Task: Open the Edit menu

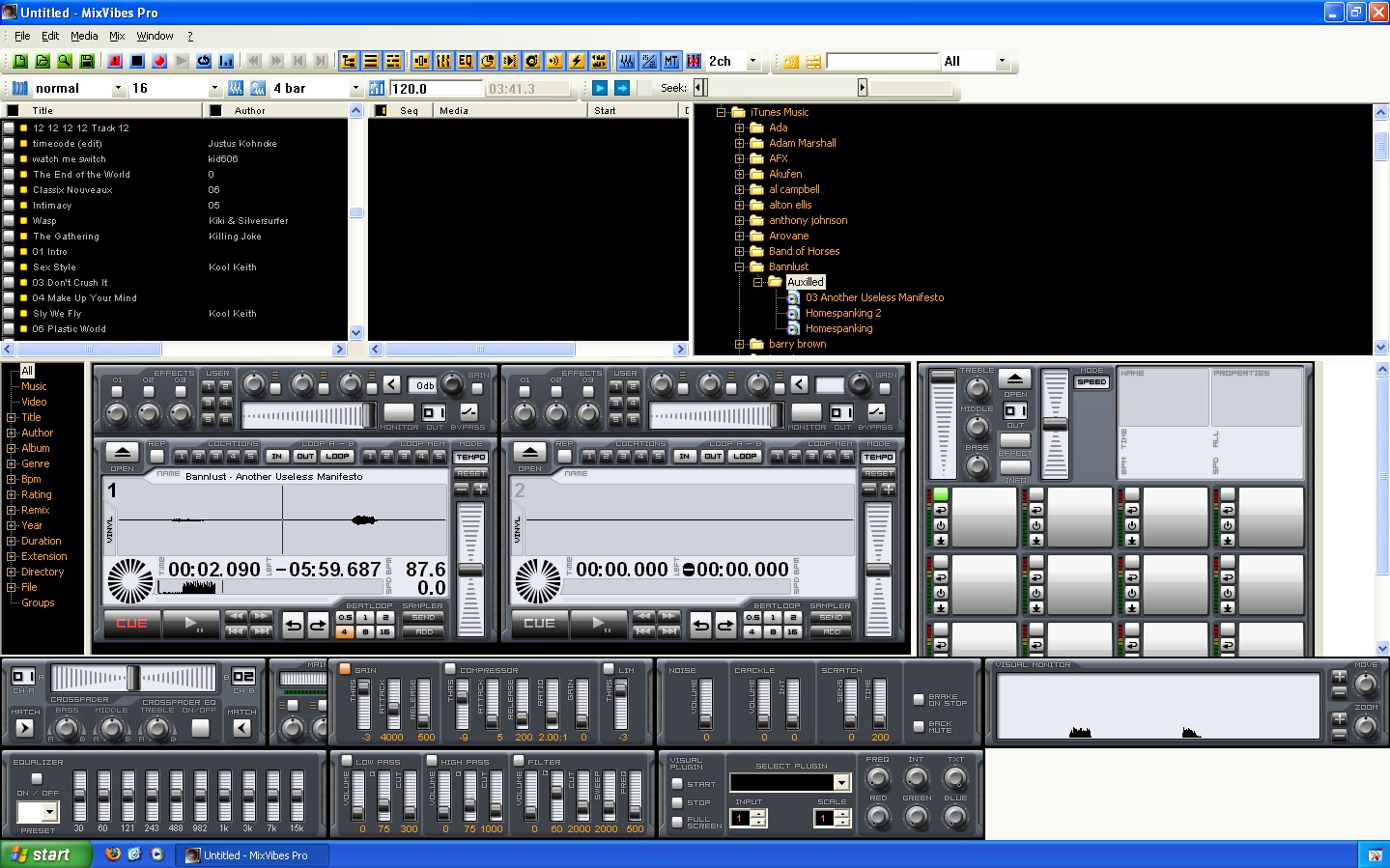Action: pyautogui.click(x=50, y=36)
